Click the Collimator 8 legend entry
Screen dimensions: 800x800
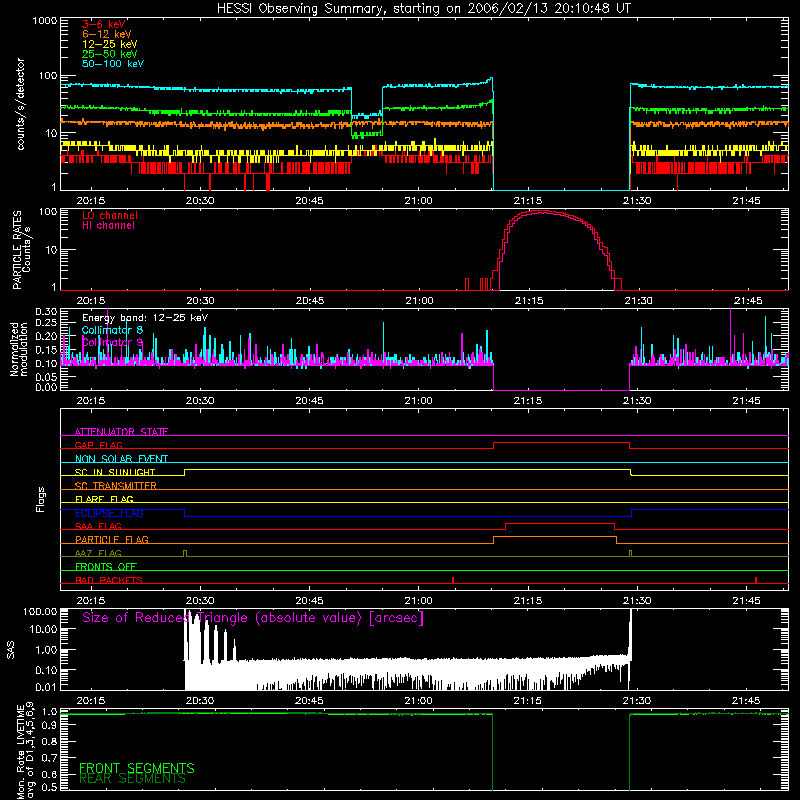point(112,330)
